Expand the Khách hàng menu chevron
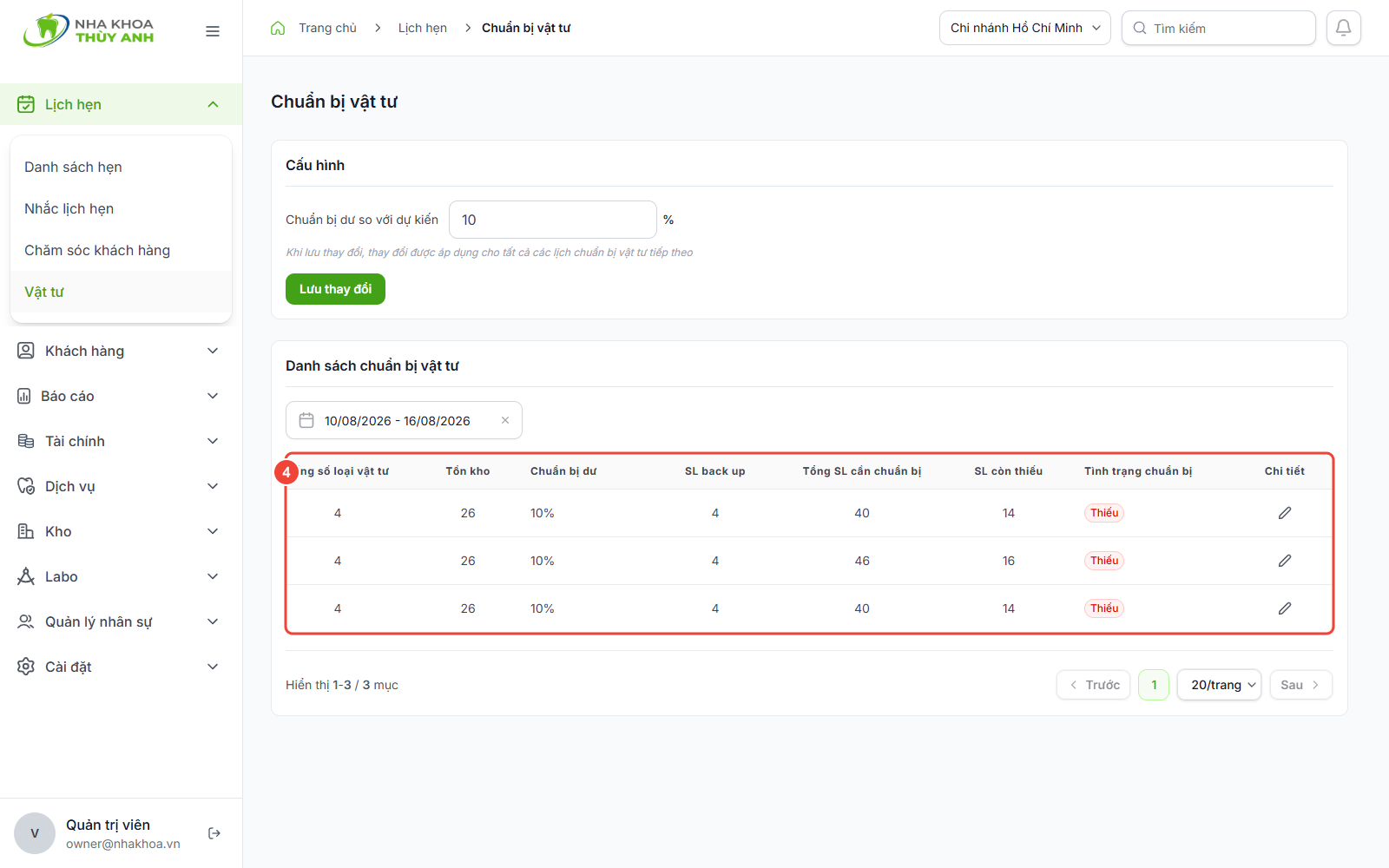 [213, 351]
